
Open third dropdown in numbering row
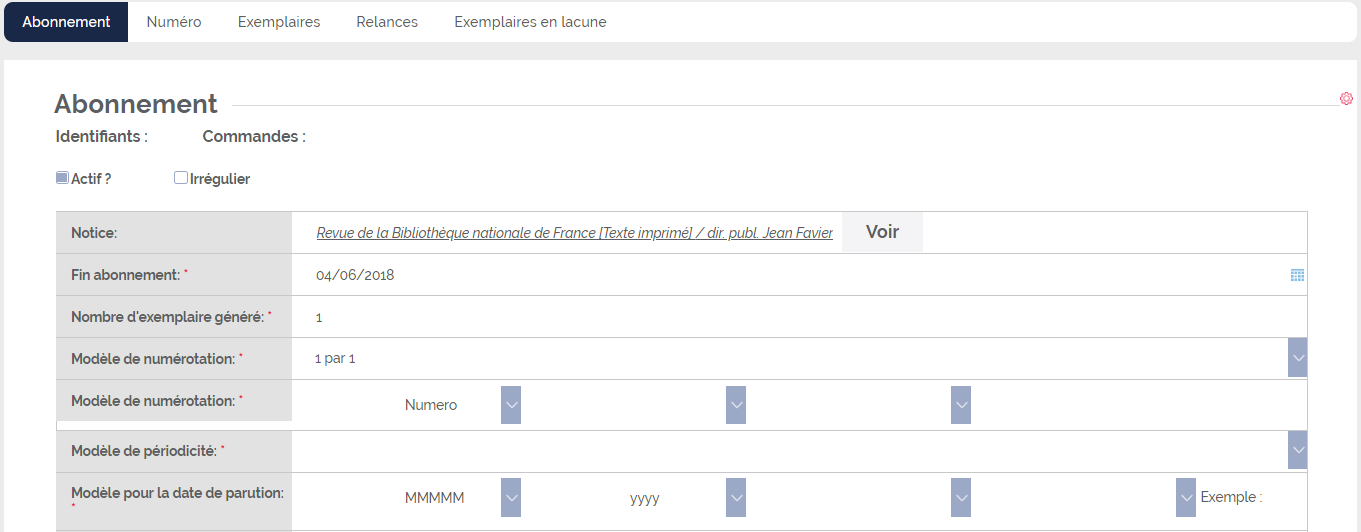961,405
